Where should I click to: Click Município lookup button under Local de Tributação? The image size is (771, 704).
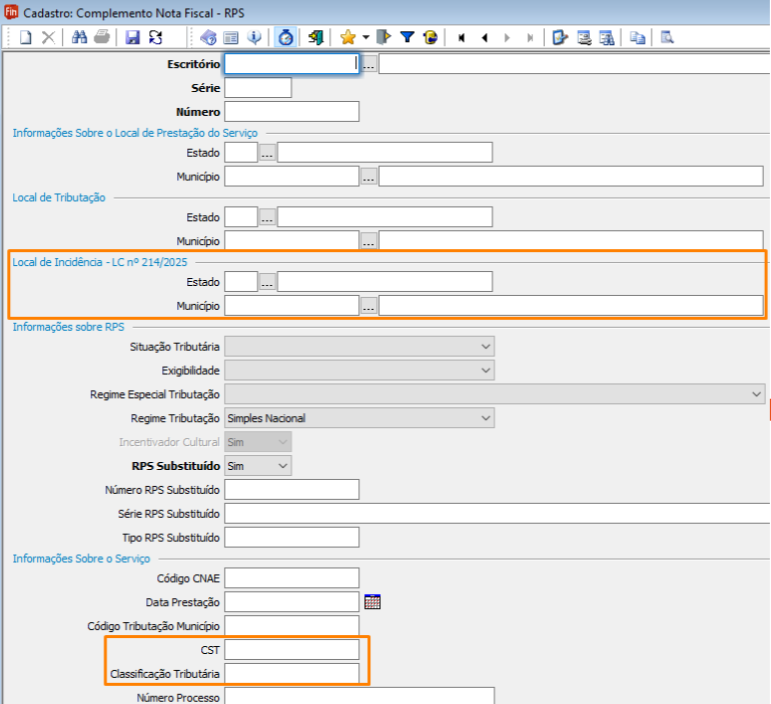369,241
